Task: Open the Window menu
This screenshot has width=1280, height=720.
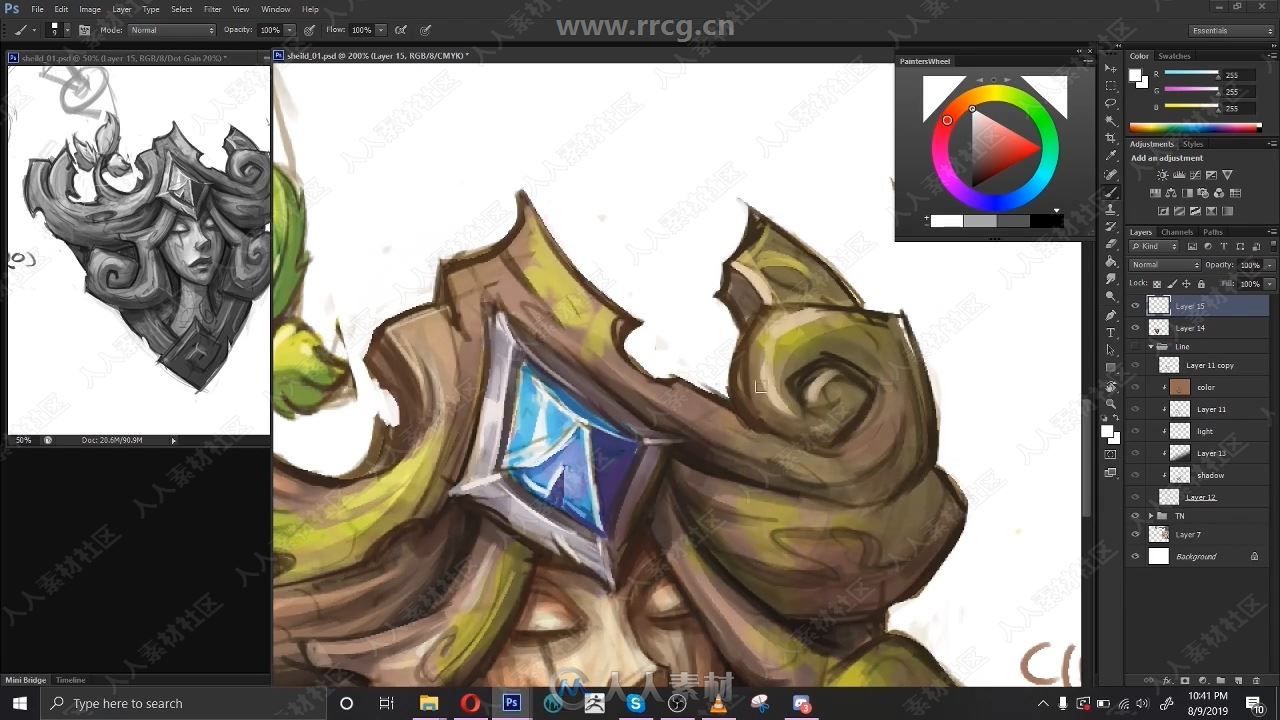Action: click(276, 9)
